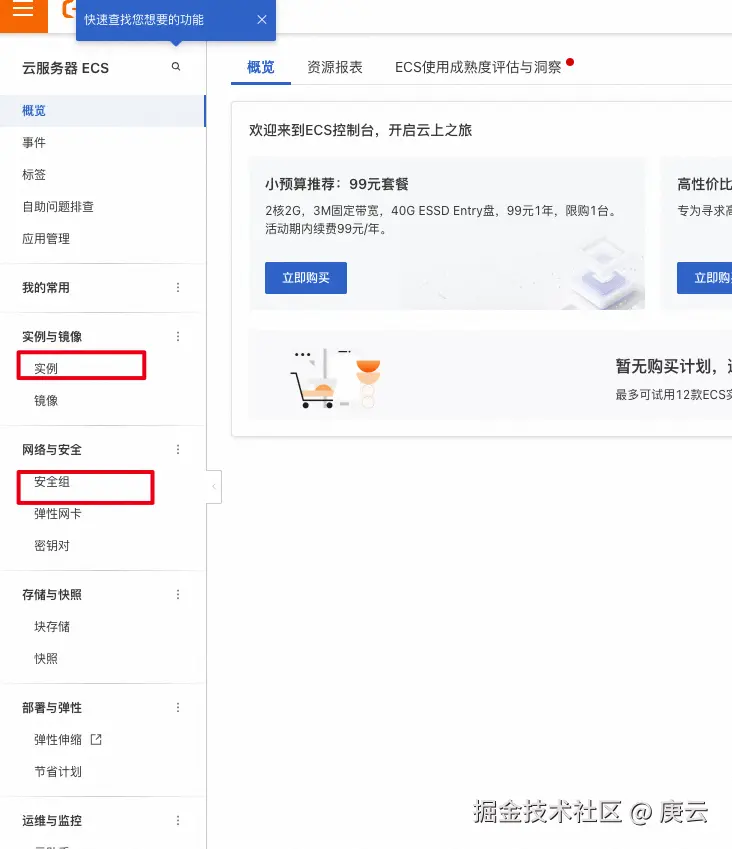Click 立即购买 on the 99元套餐 card
The width and height of the screenshot is (732, 849).
(306, 278)
